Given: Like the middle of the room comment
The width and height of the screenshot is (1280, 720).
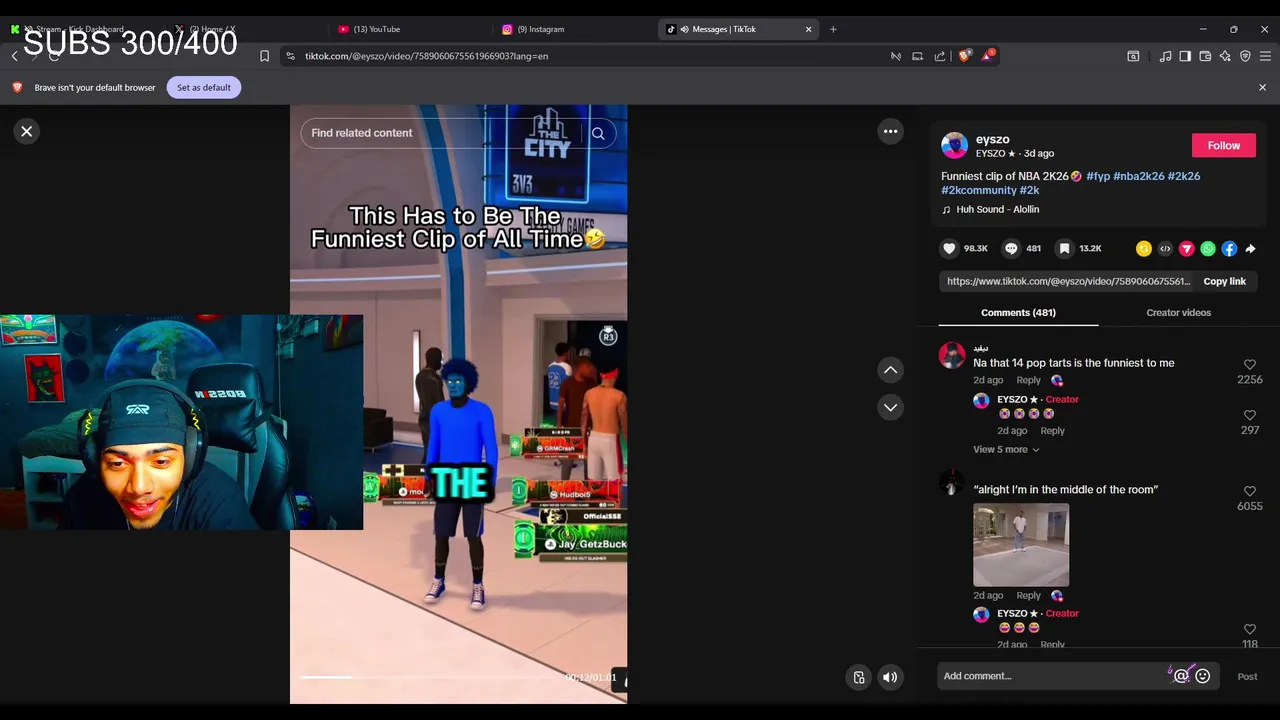Looking at the screenshot, I should [1249, 492].
